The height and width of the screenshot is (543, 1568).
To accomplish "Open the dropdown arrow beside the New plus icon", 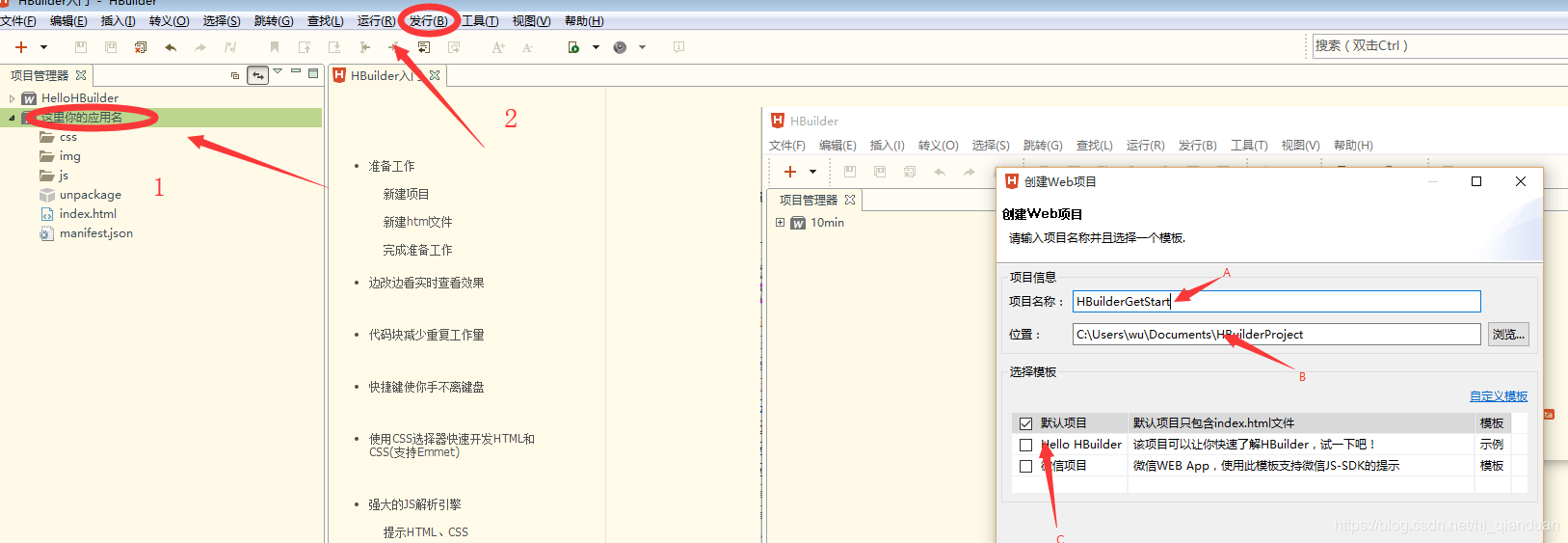I will click(43, 47).
